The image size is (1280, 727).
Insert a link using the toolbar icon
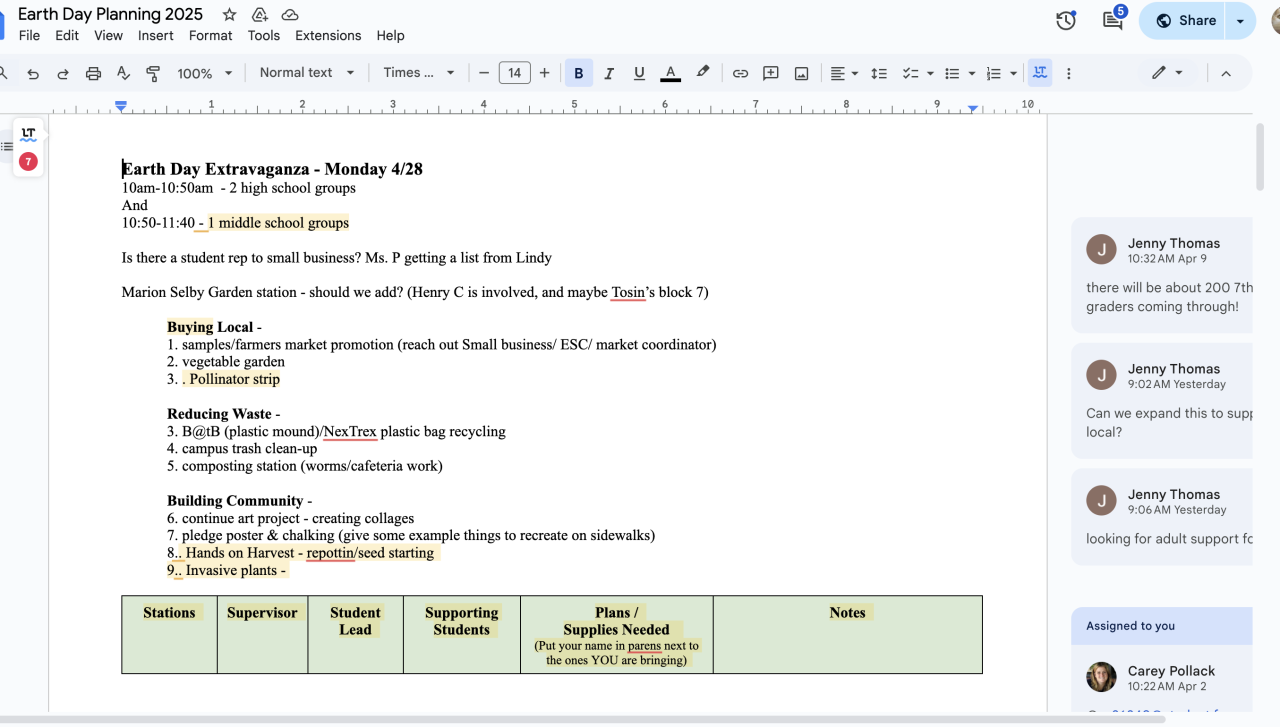click(740, 73)
